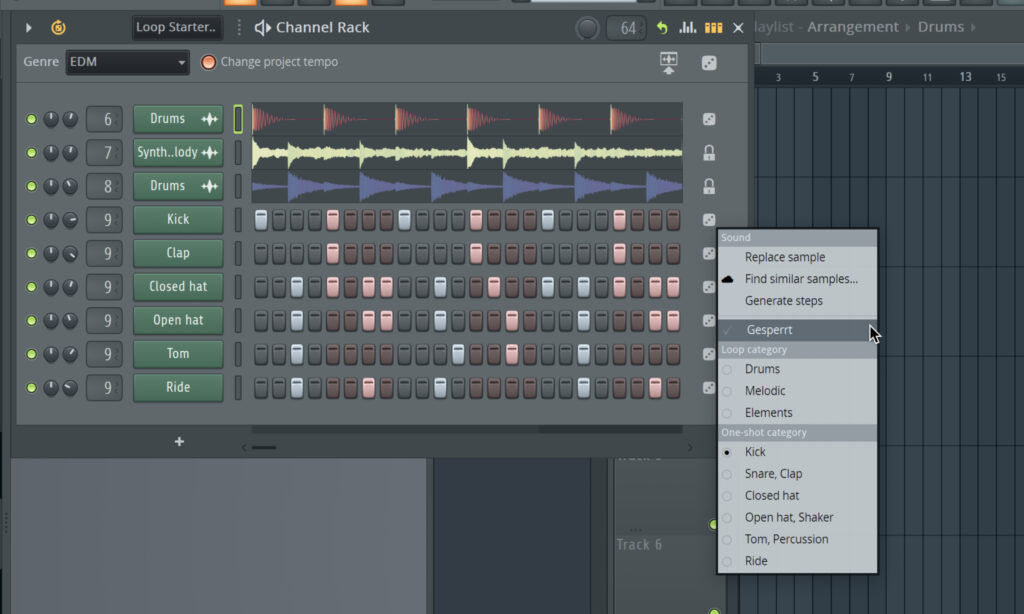Click the speaker icon beside Channel Rack title
Image resolution: width=1024 pixels, height=614 pixels.
(262, 27)
